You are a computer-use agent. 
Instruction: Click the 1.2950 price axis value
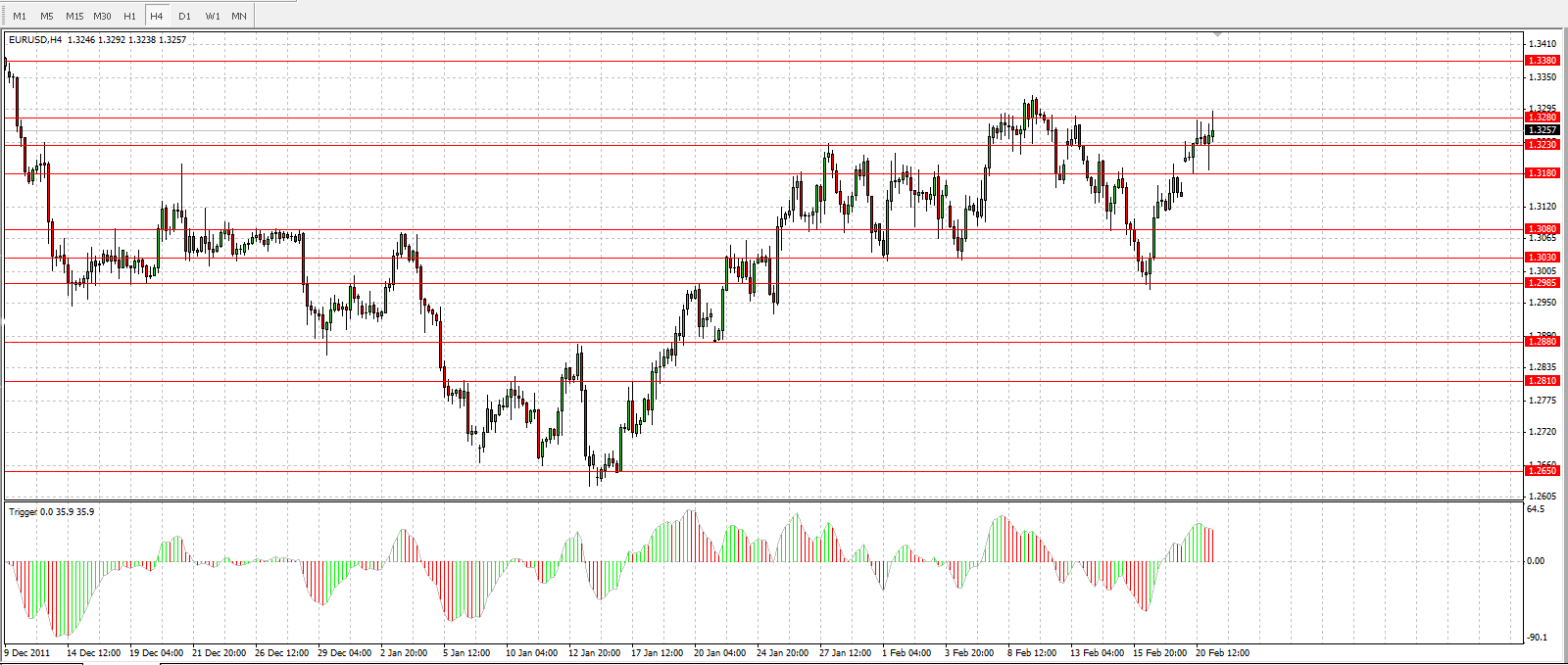point(1543,303)
